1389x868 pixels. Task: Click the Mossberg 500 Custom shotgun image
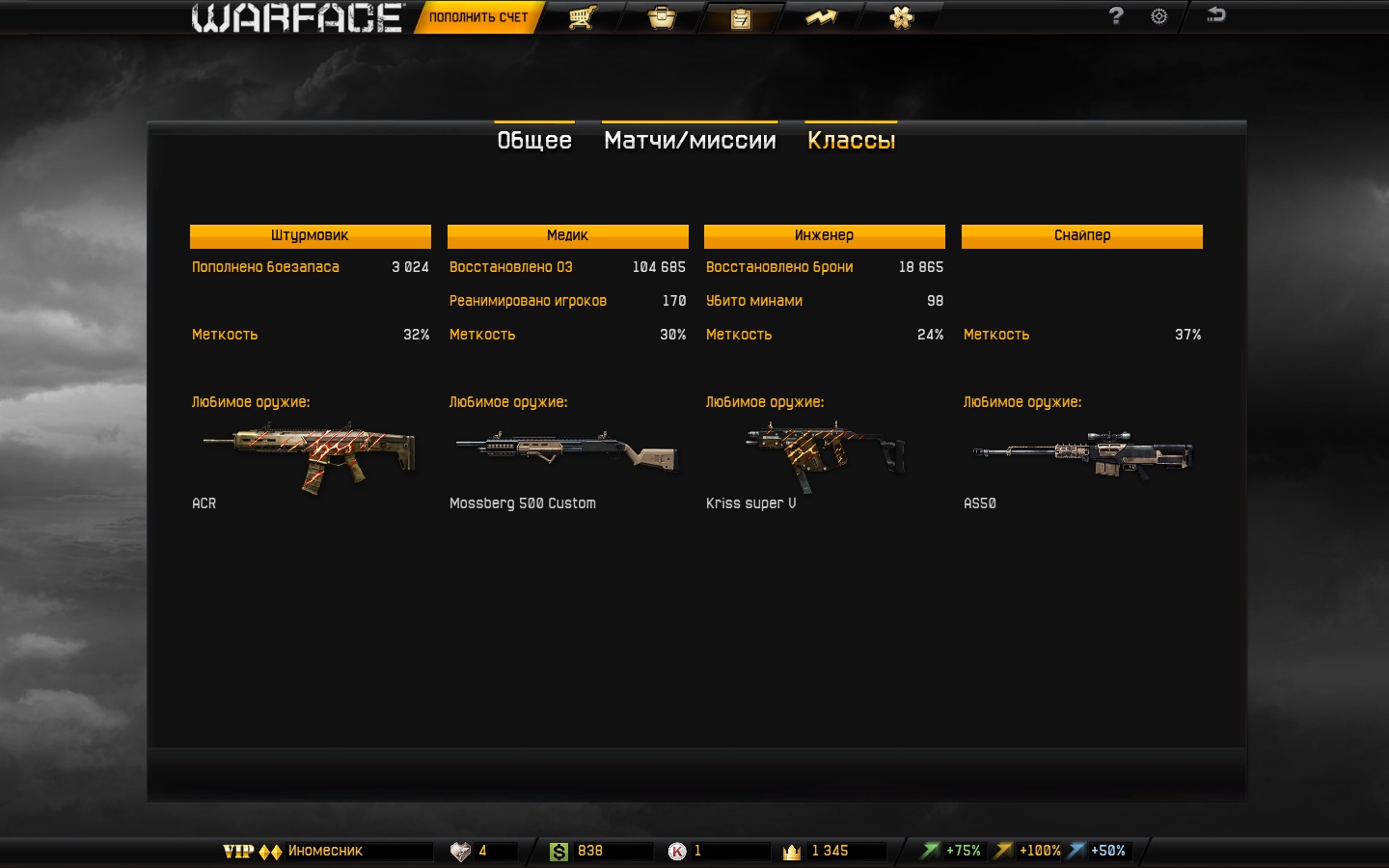567,451
